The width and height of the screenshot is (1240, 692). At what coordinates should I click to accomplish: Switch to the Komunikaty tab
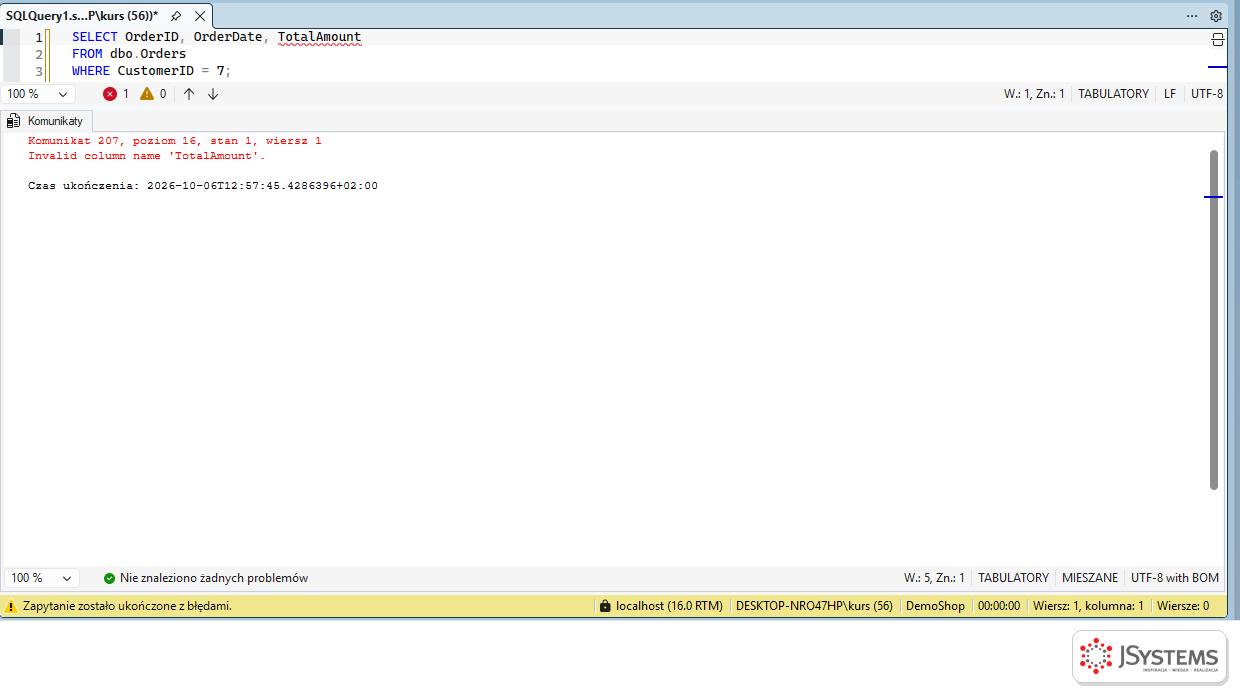tap(46, 120)
